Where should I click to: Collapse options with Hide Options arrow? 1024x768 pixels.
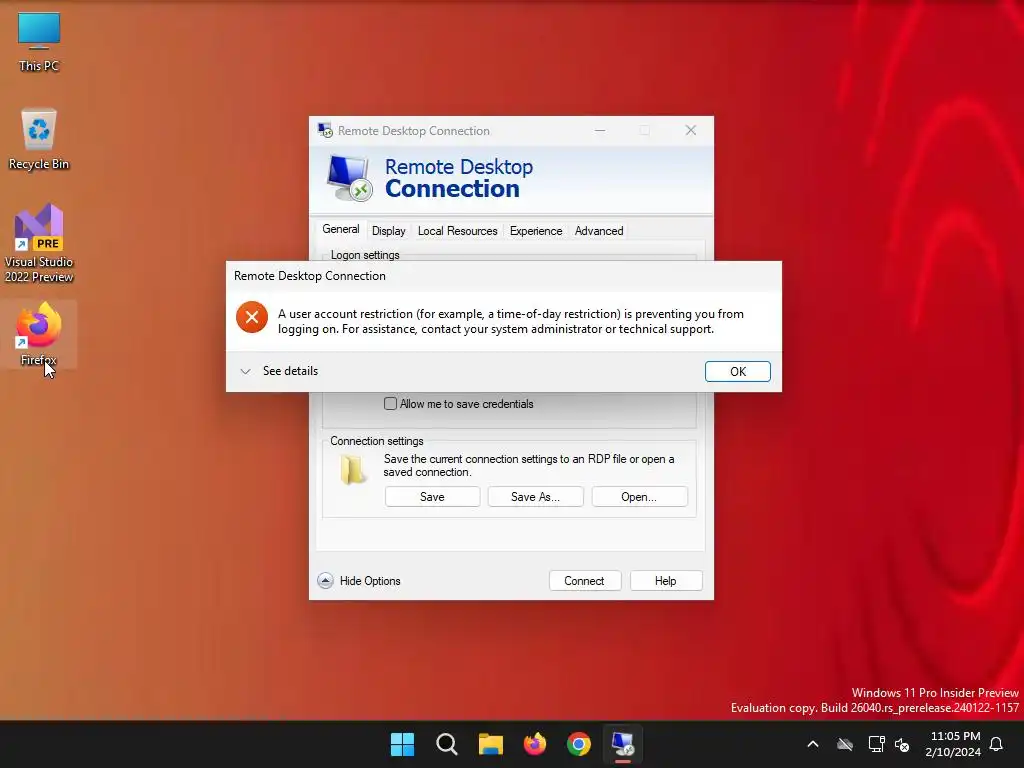pos(325,581)
